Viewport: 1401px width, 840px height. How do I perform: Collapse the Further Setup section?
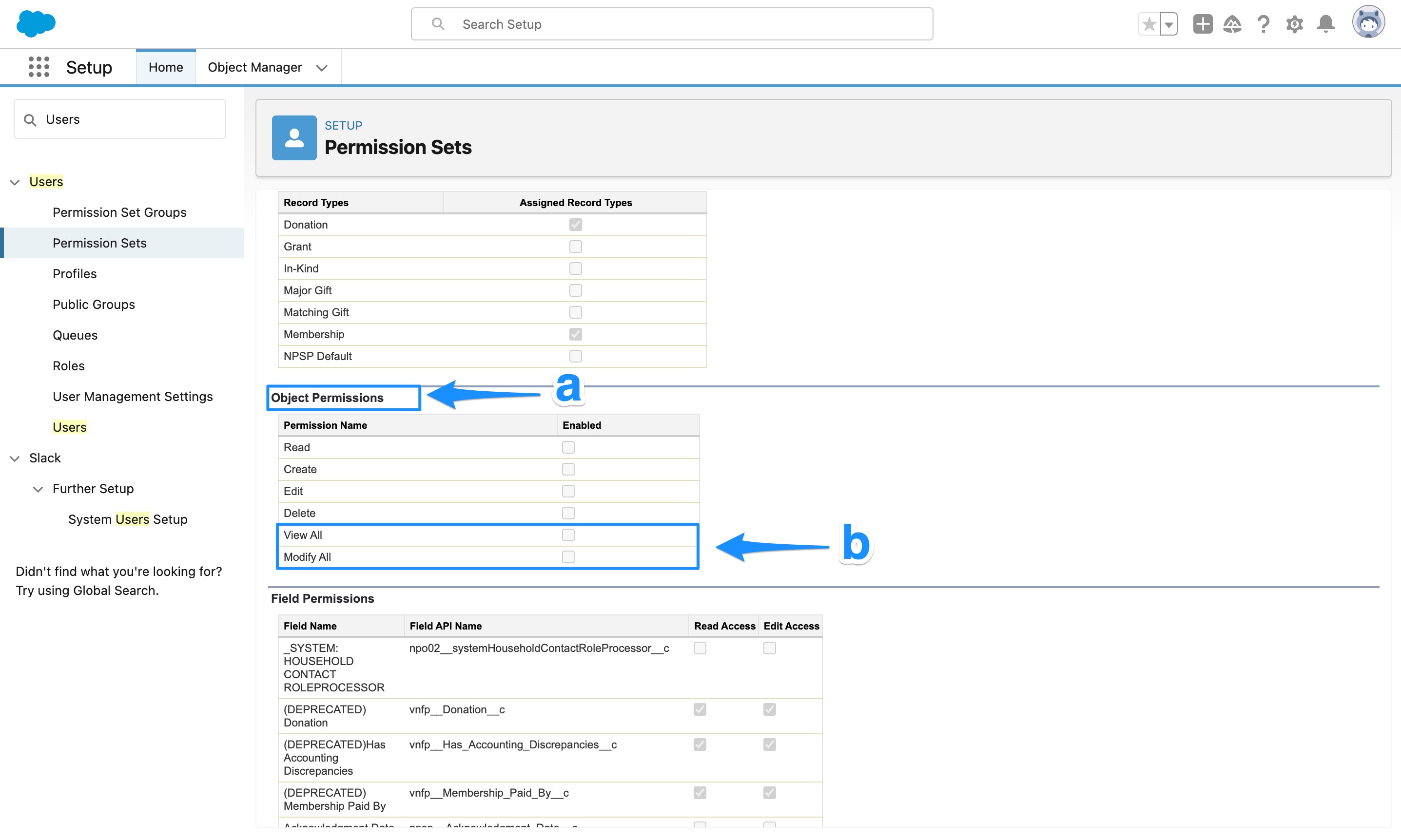pyautogui.click(x=38, y=489)
